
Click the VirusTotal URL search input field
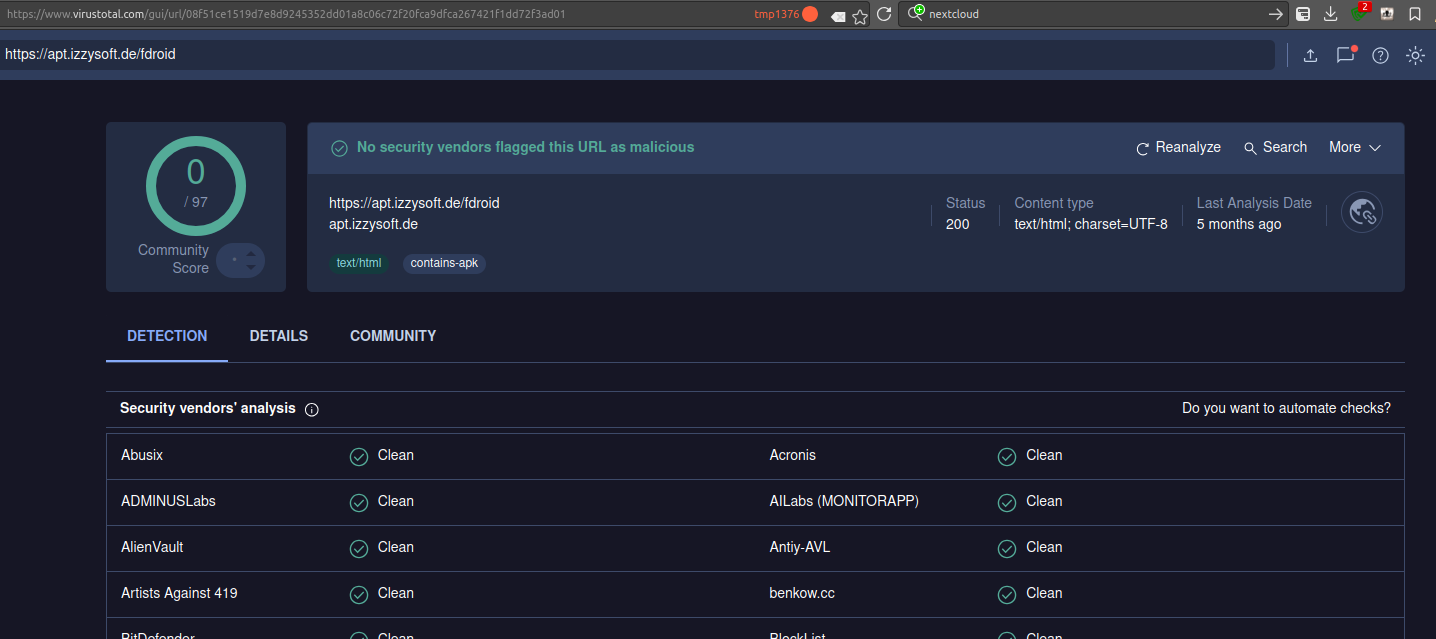(x=636, y=55)
